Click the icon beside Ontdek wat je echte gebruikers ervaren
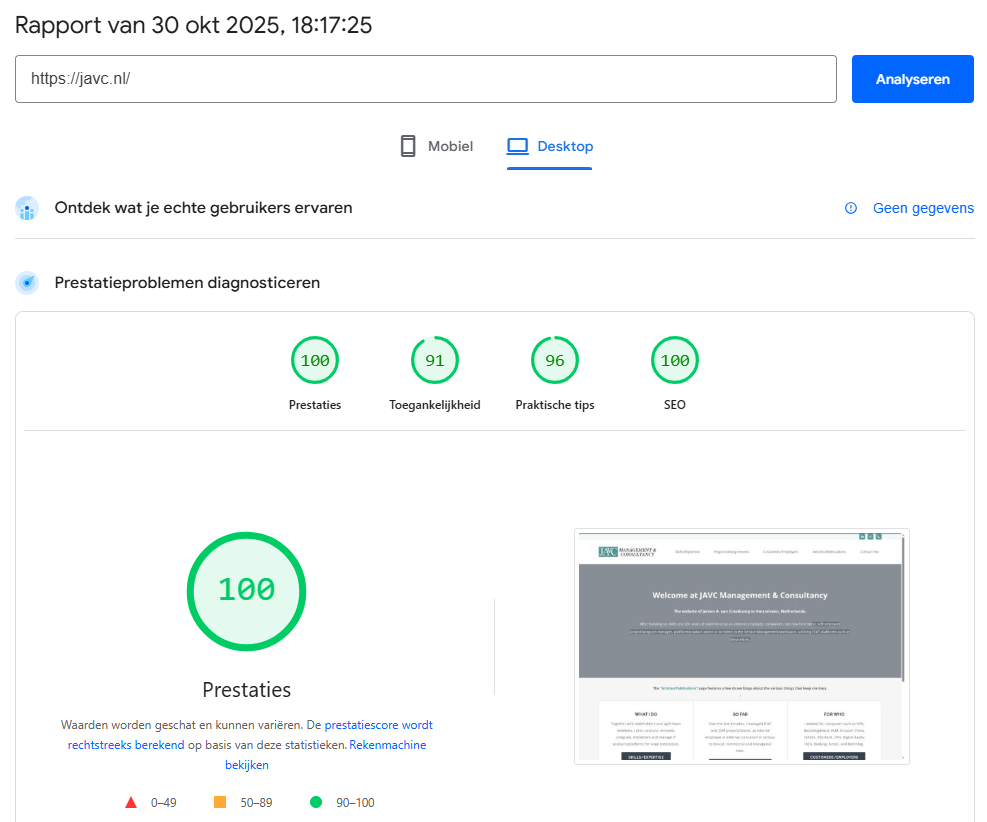Screen dimensions: 987x822 (27, 208)
